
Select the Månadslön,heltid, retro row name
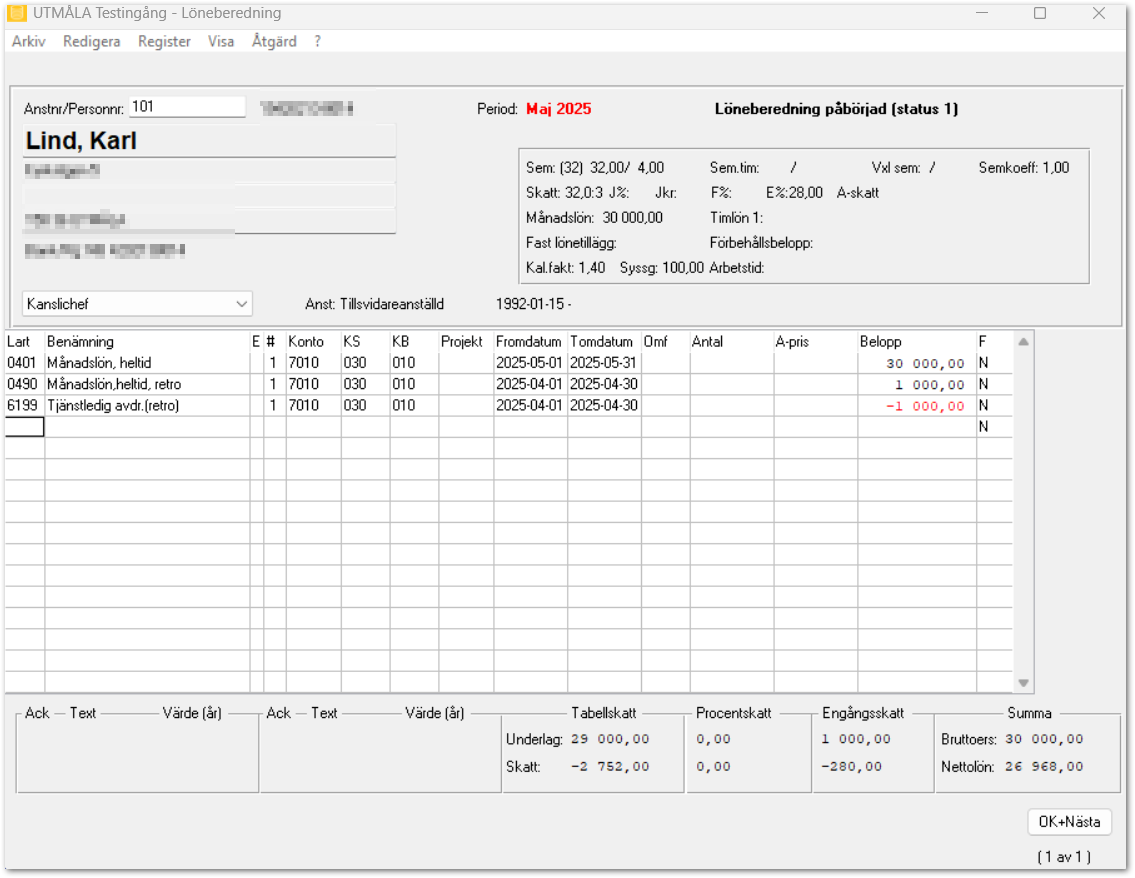click(x=114, y=384)
